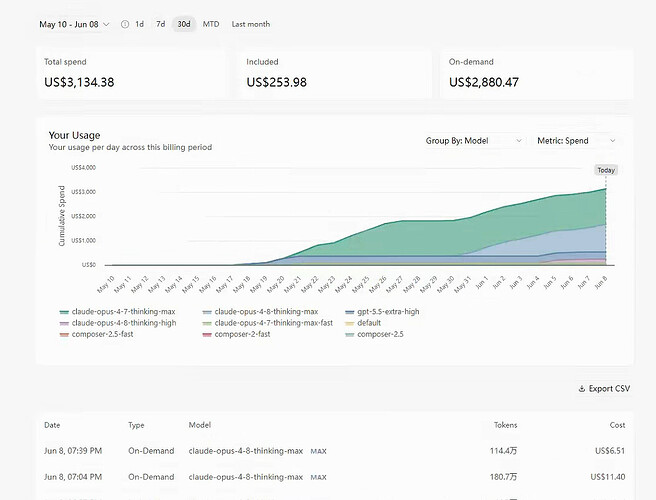The image size is (656, 500).
Task: Open the May 10 - Jun 08 date range dropdown
Action: (74, 24)
